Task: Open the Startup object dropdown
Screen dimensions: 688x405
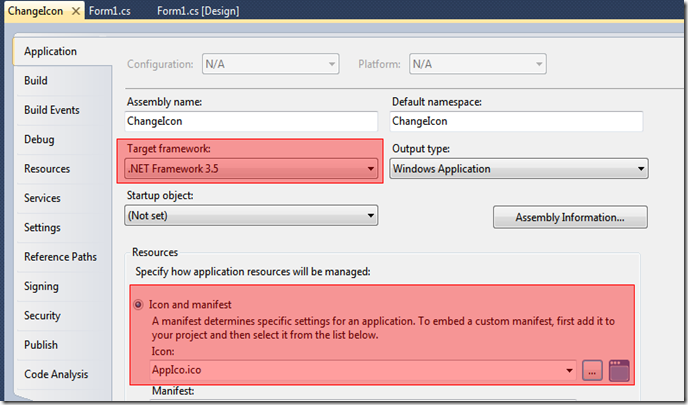Action: pos(251,215)
